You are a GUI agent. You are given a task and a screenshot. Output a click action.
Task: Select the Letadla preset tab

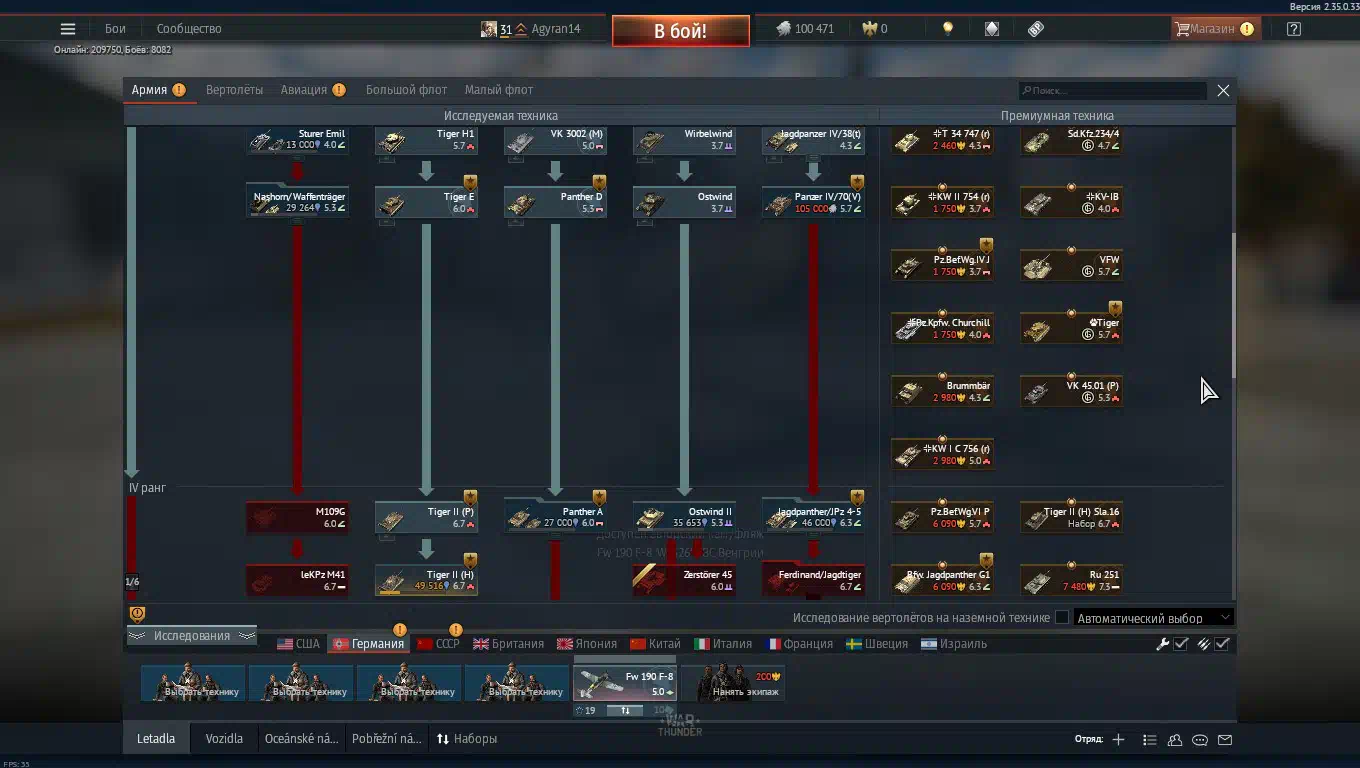tap(156, 739)
